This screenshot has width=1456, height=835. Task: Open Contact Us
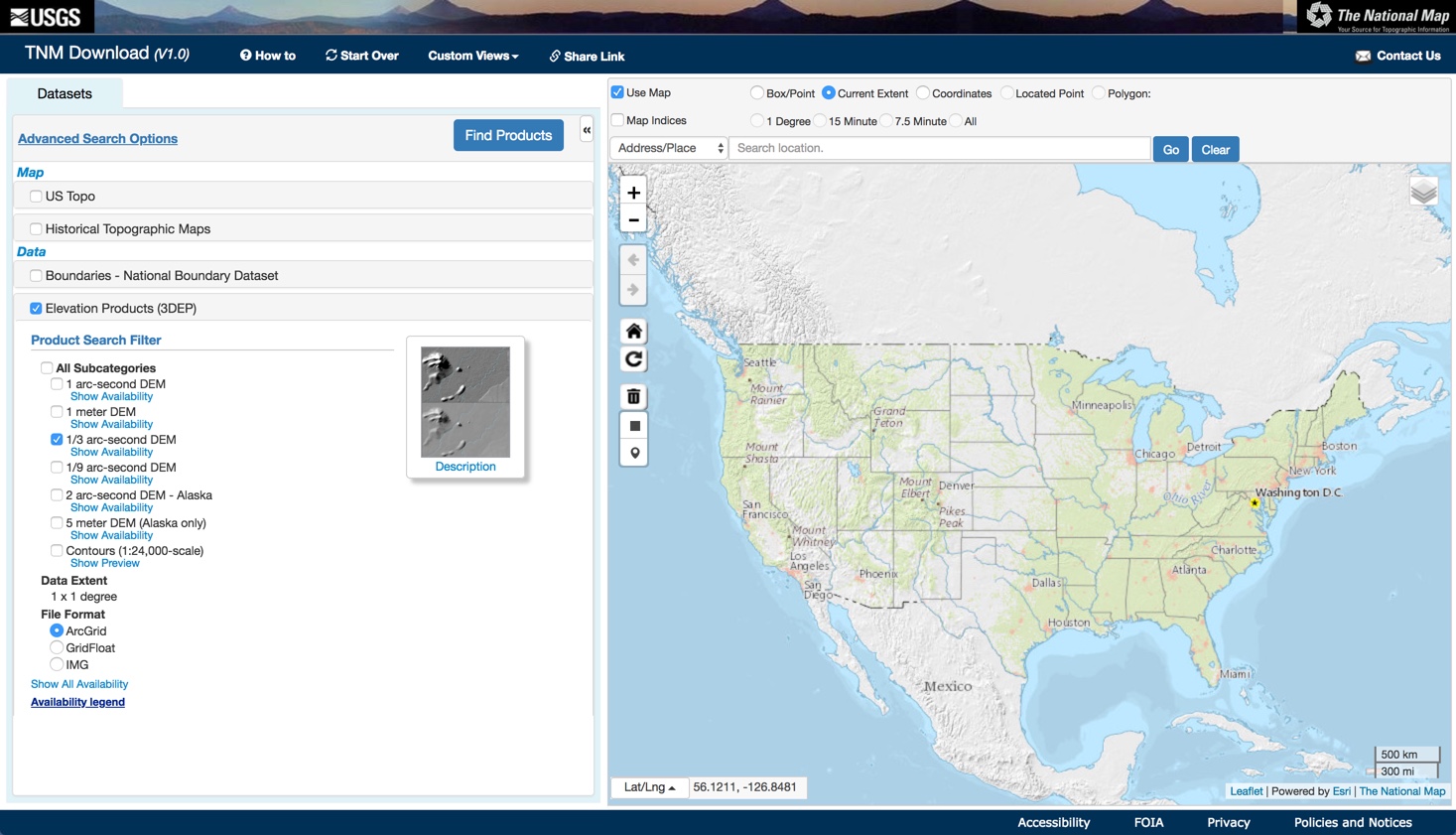(1397, 56)
